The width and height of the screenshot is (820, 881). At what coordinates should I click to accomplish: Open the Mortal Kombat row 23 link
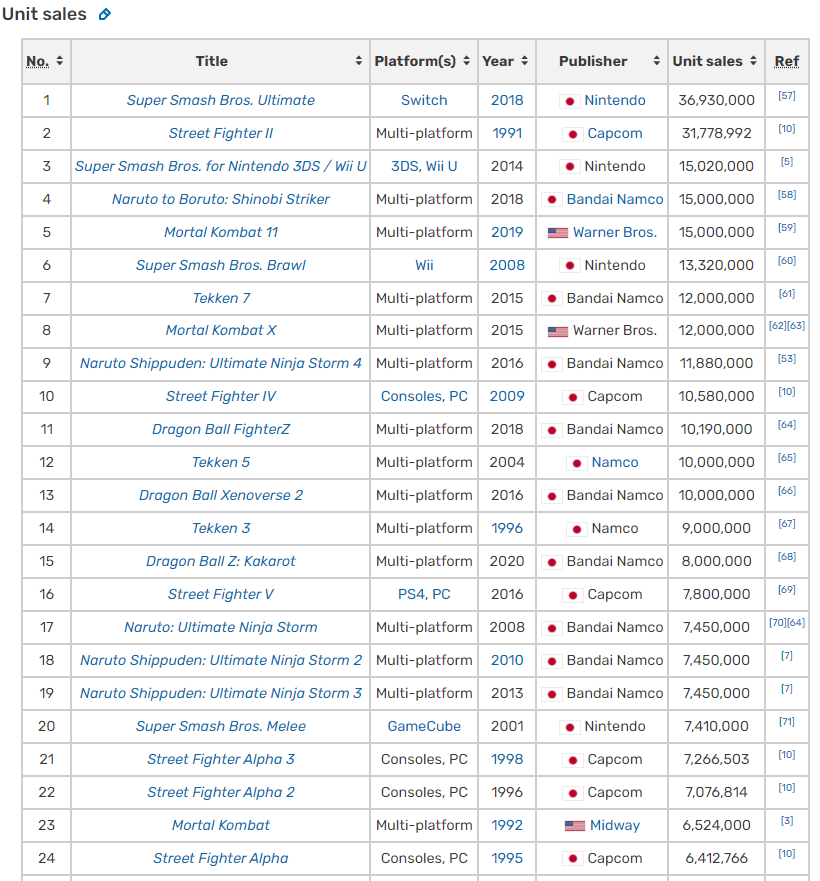pyautogui.click(x=220, y=825)
